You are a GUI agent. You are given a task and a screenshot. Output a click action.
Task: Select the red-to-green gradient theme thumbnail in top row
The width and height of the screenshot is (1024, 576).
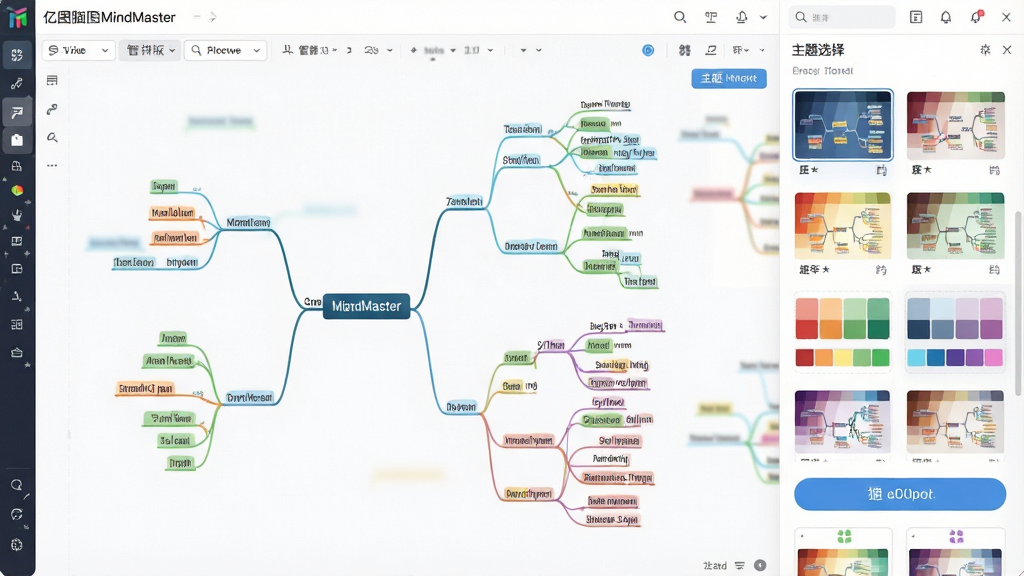[x=955, y=125]
